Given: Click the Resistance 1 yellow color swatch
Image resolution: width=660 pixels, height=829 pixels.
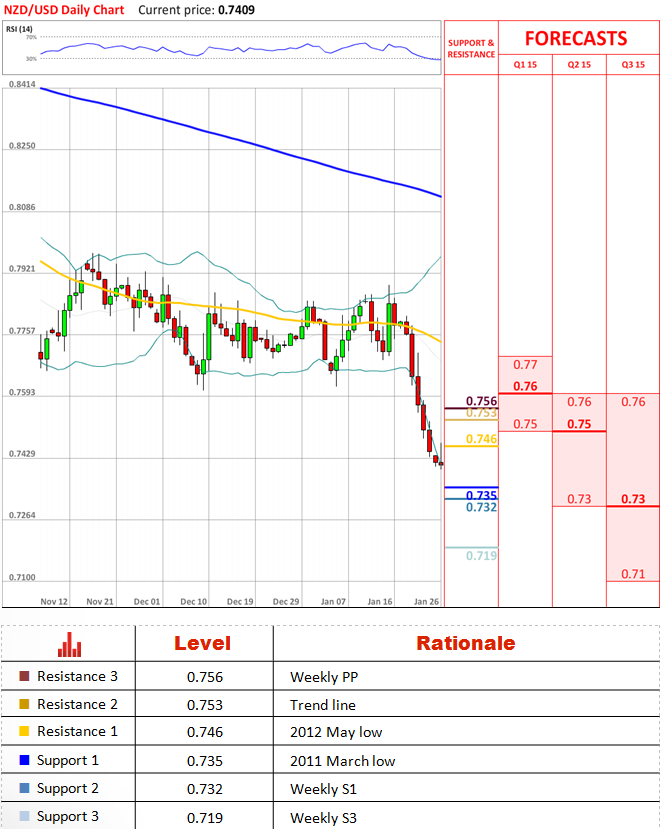Looking at the screenshot, I should [x=24, y=731].
